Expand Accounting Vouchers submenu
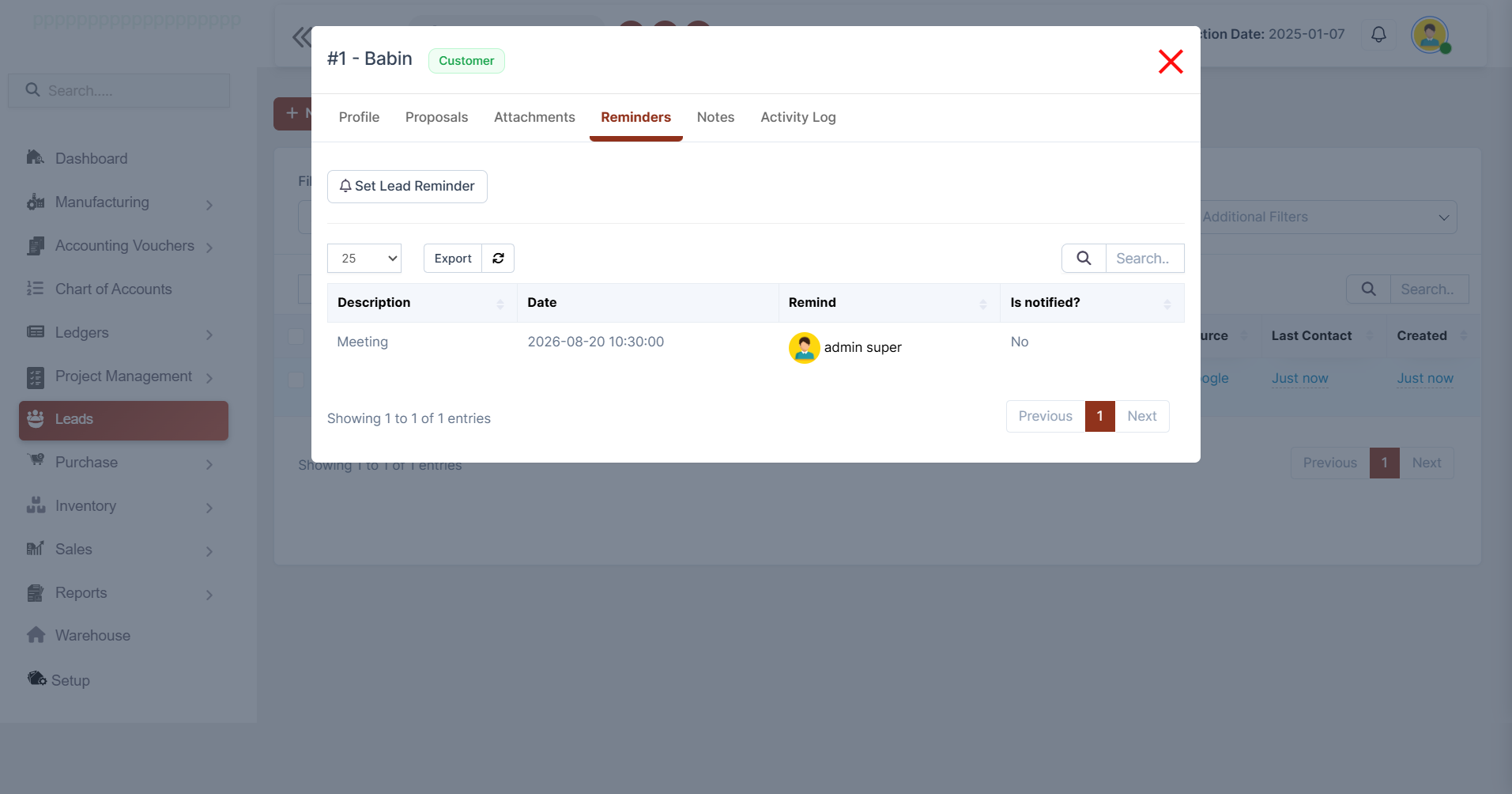This screenshot has height=794, width=1512. point(209,248)
